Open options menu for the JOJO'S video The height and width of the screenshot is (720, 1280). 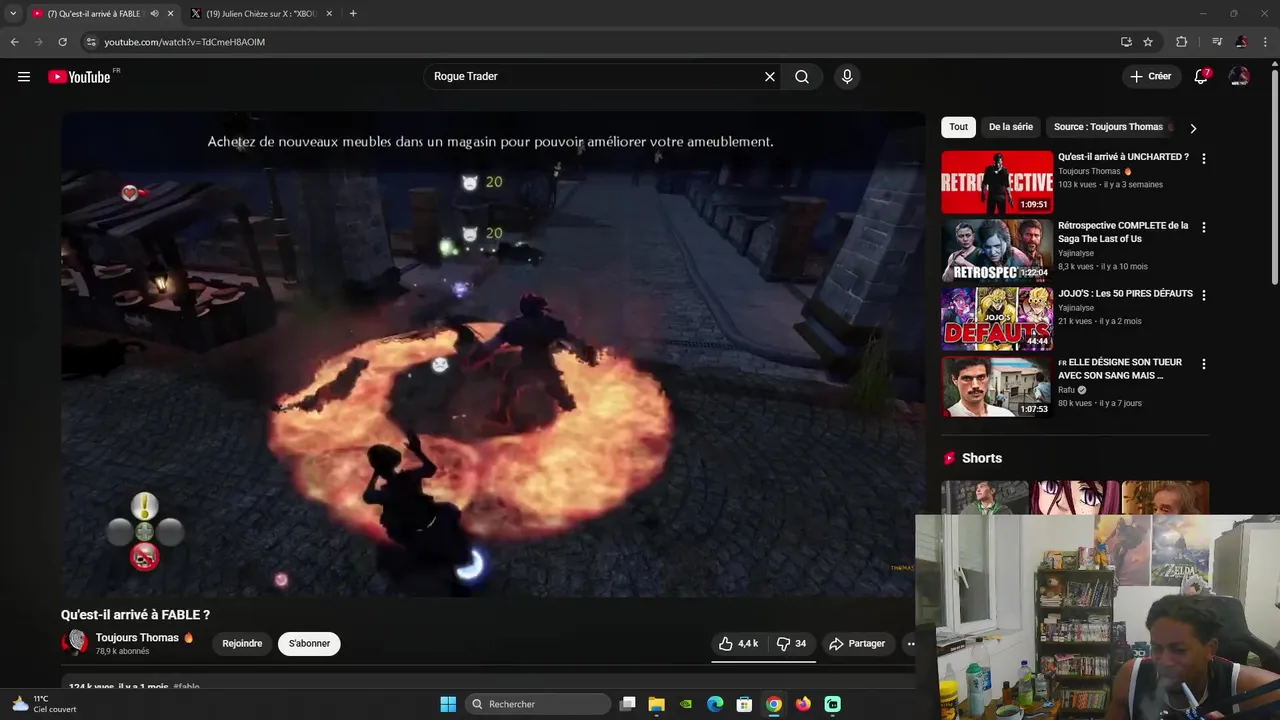coord(1203,295)
